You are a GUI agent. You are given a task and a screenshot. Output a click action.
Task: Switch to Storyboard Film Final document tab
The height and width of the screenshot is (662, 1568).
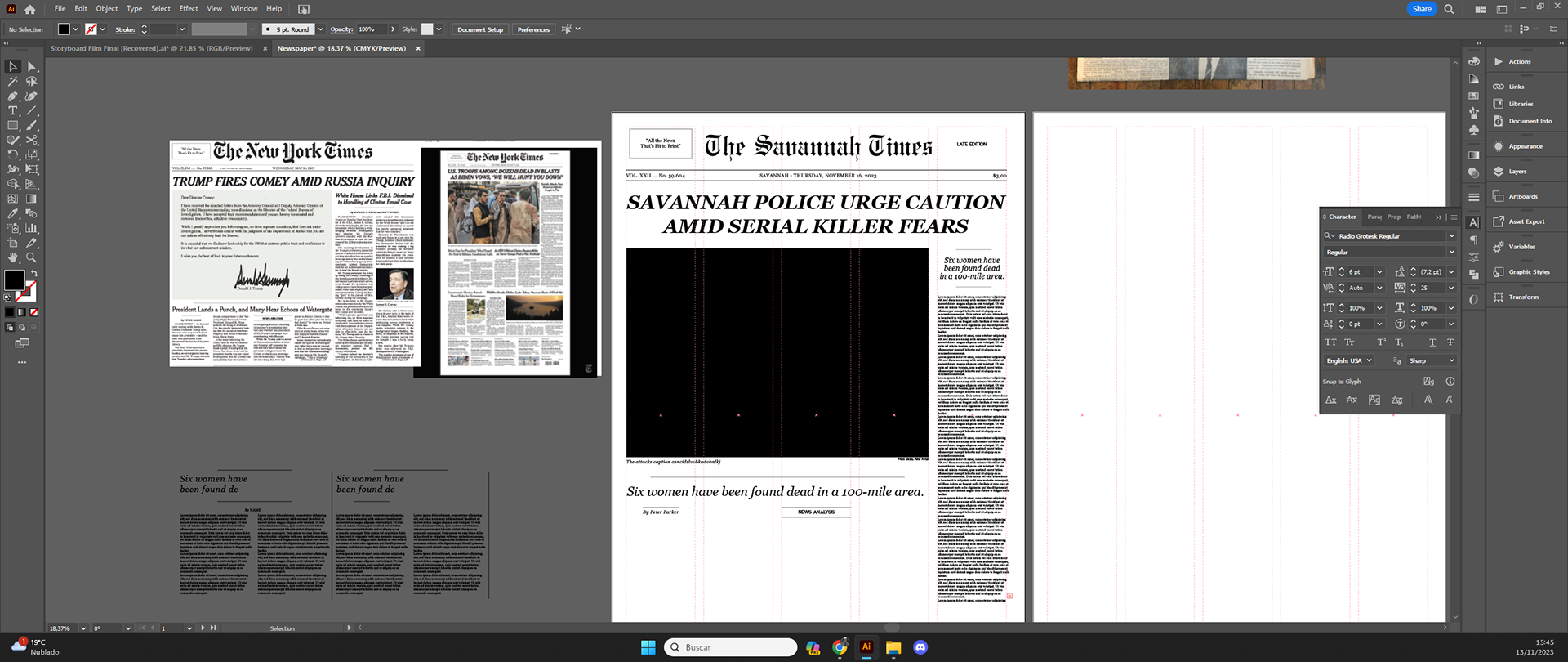pyautogui.click(x=152, y=48)
